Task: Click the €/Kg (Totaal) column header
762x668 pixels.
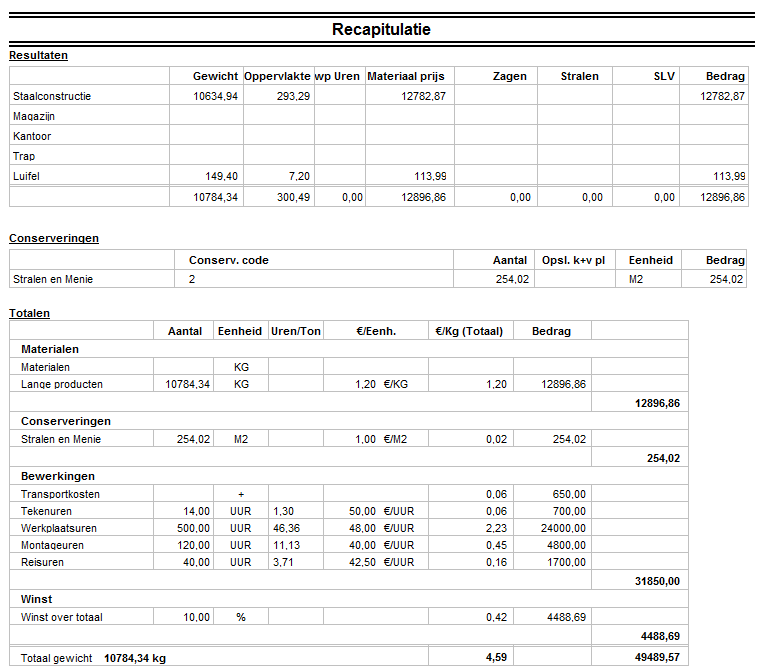Action: 469,331
